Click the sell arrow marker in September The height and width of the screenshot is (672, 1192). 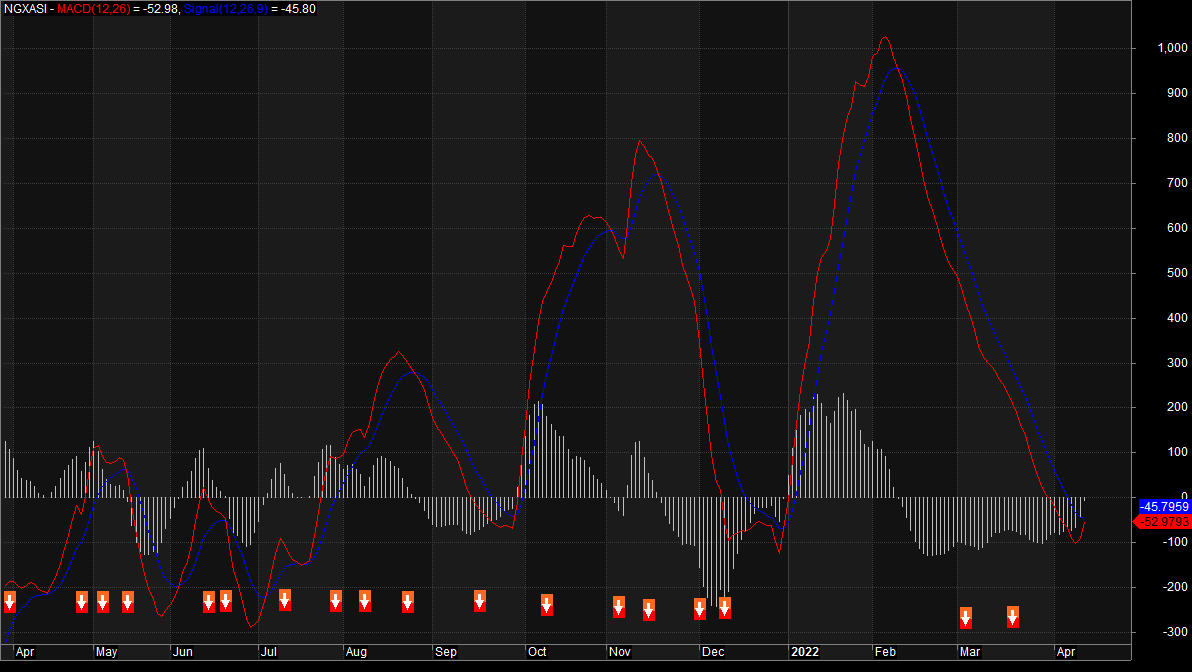pyautogui.click(x=480, y=601)
